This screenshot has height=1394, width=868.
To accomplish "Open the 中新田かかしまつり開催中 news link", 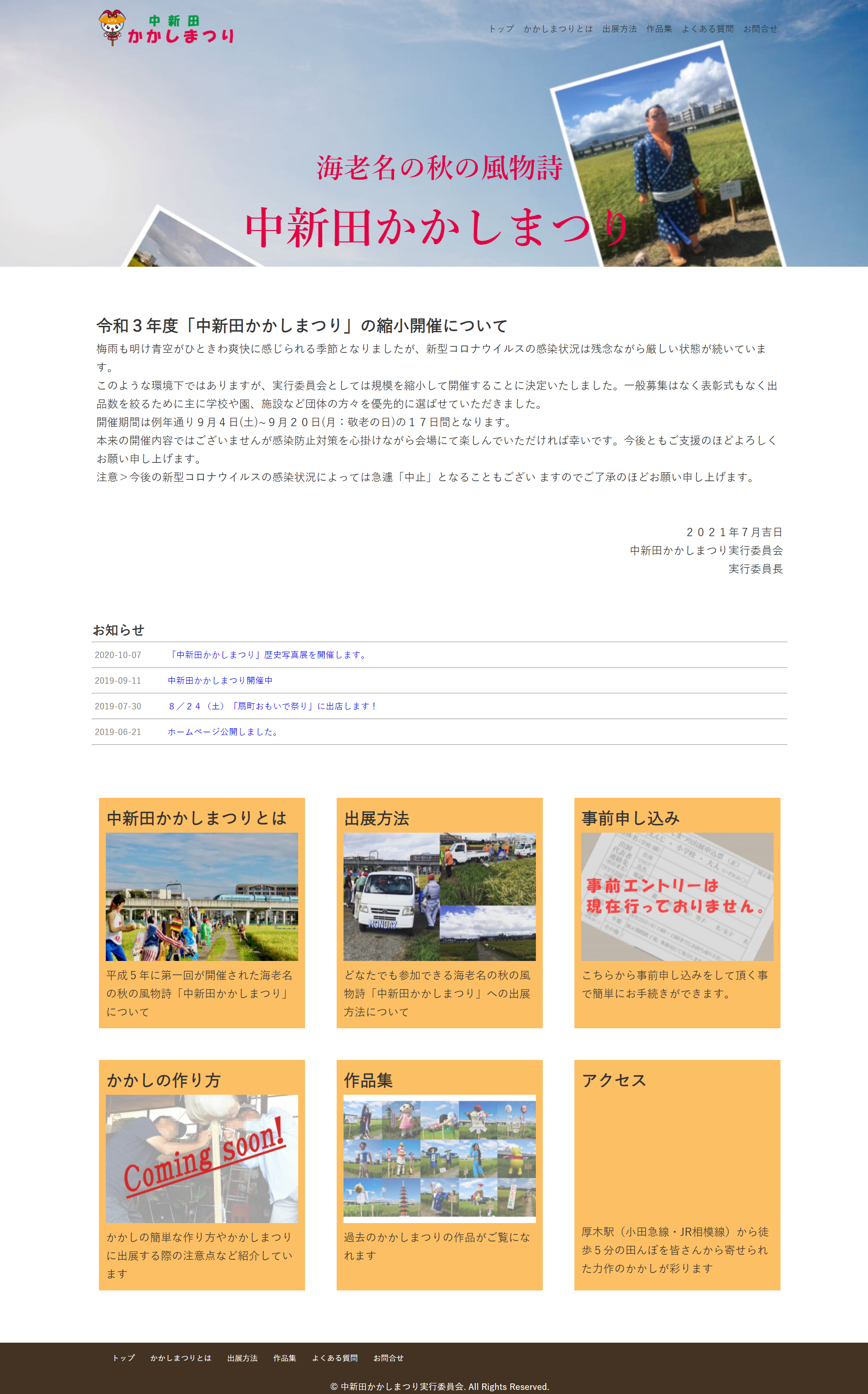I will (x=220, y=681).
